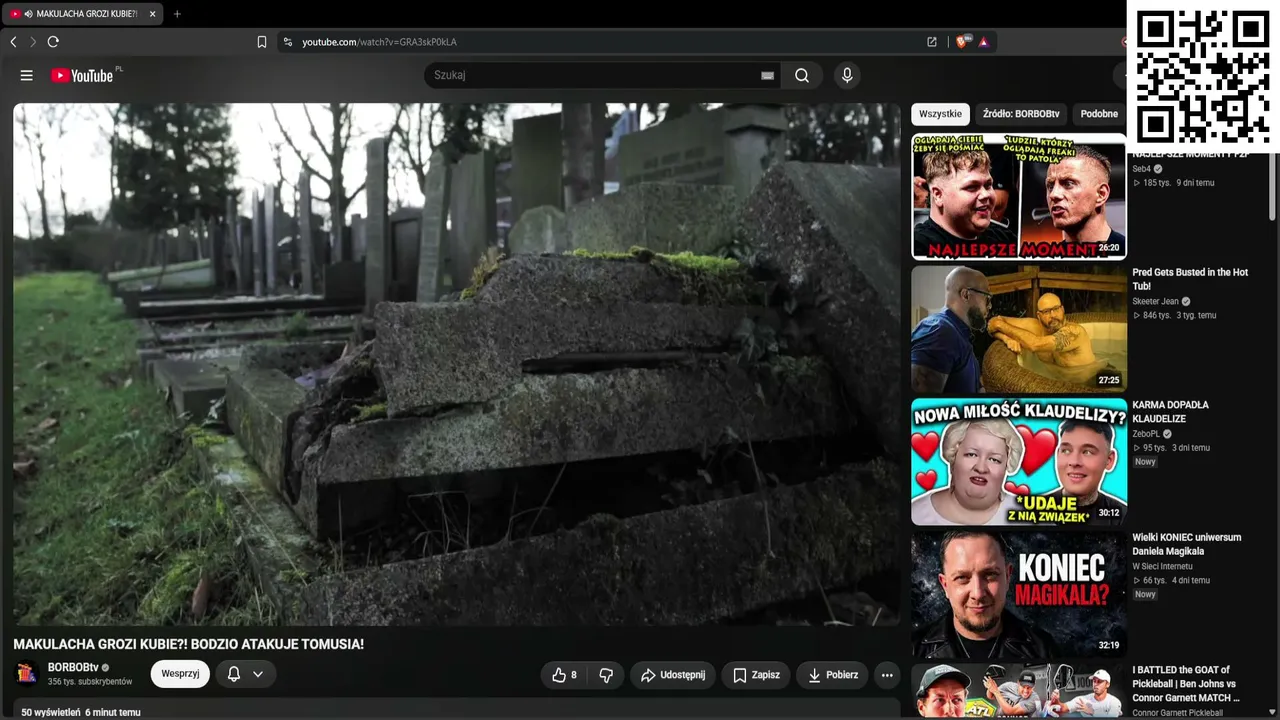Click the open-in-app icon in address bar
1280x720 pixels.
932,42
